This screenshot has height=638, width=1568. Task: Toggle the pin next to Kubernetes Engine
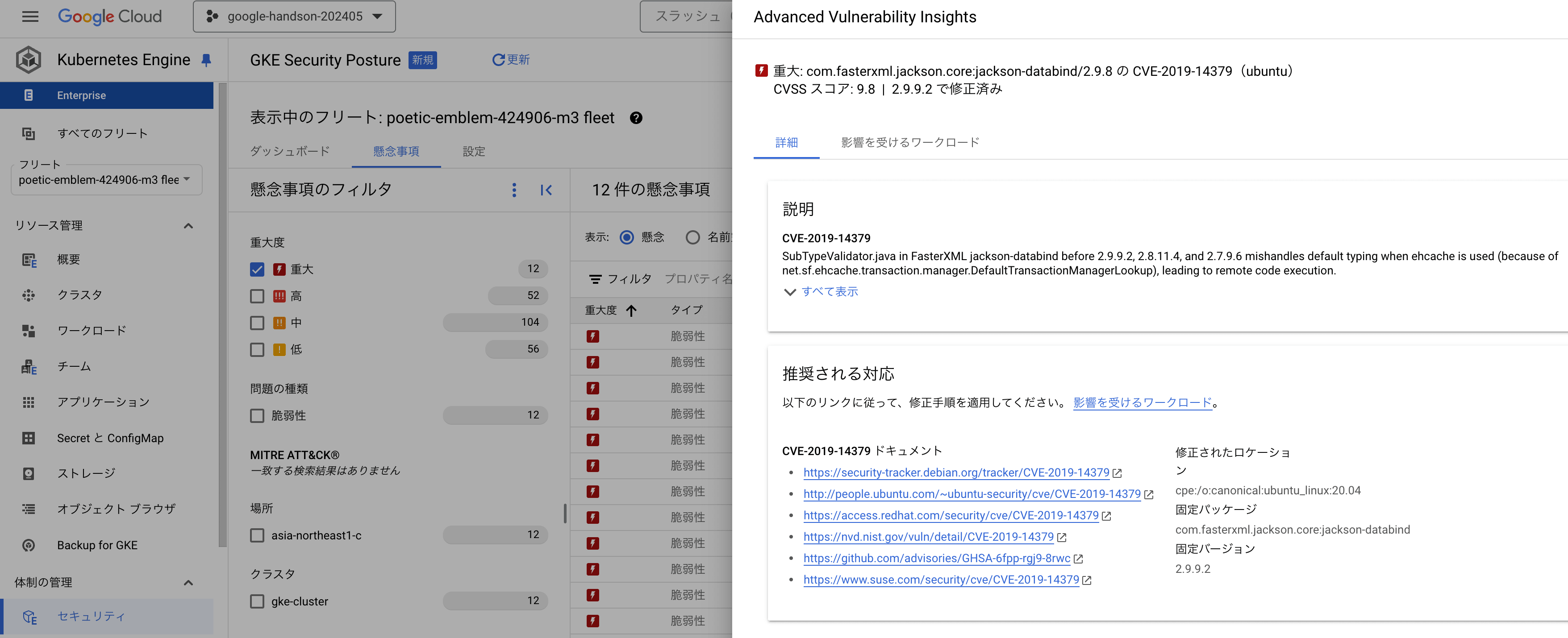(206, 60)
